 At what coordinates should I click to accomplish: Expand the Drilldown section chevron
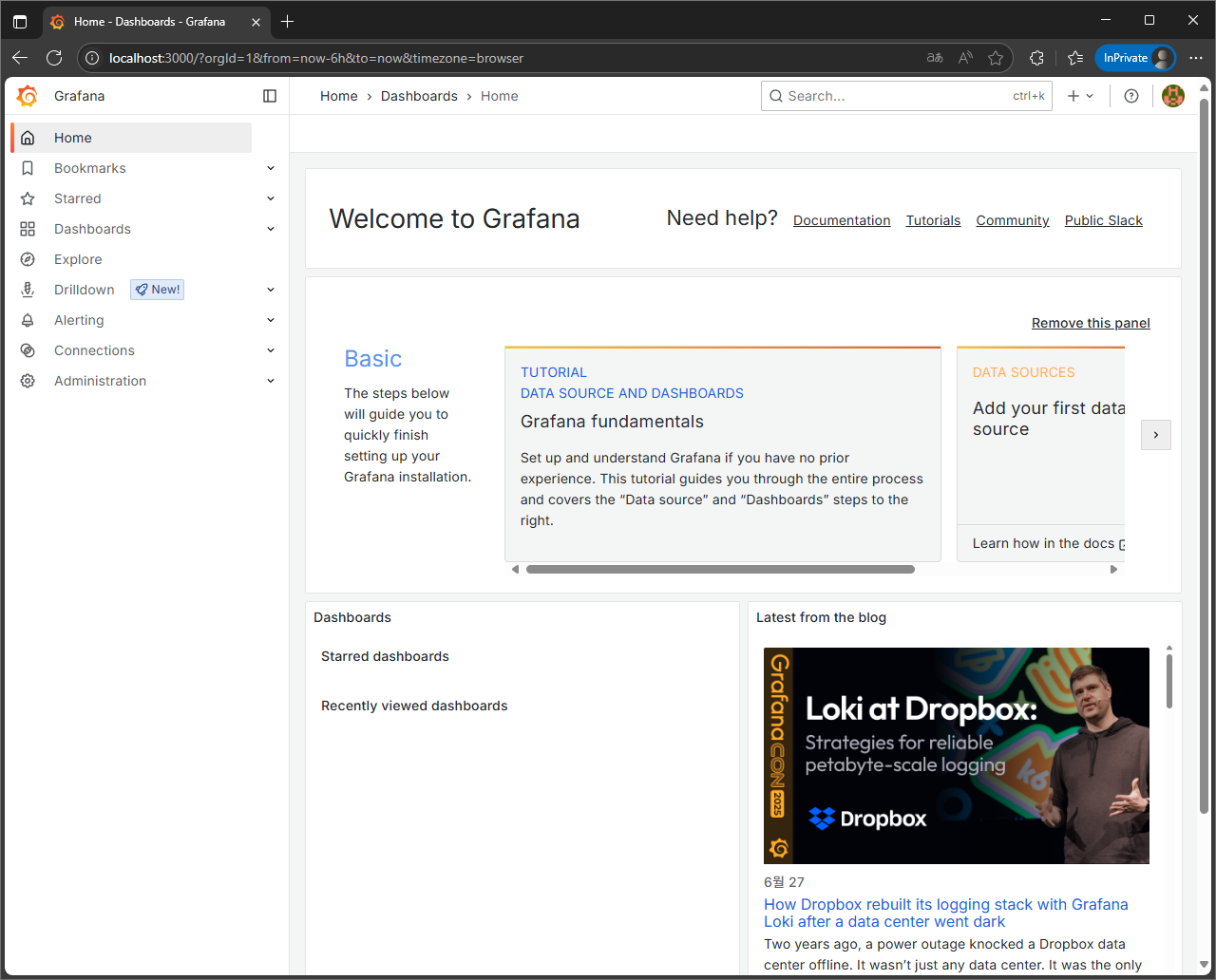click(271, 290)
